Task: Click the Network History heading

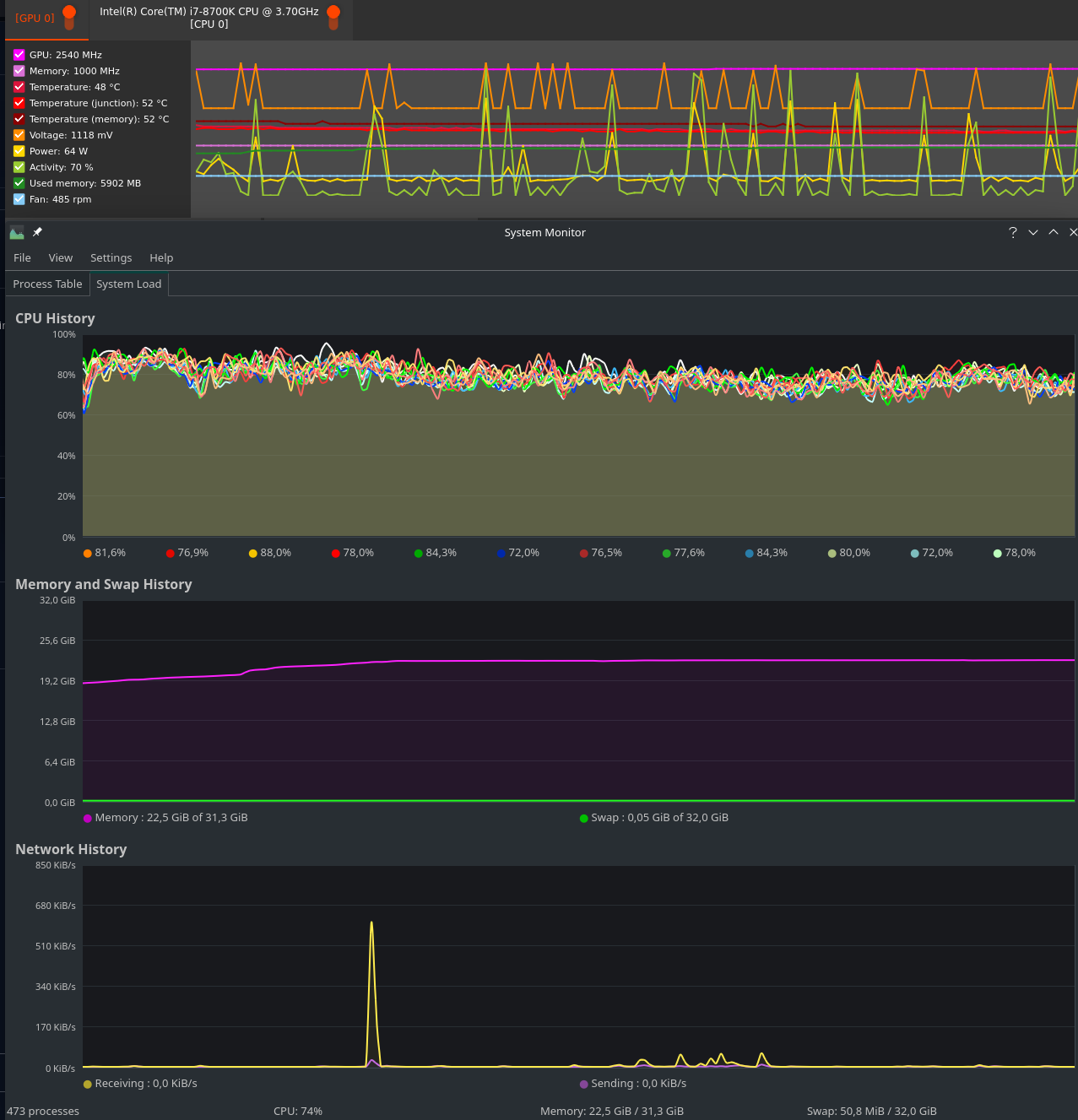Action: pos(71,849)
